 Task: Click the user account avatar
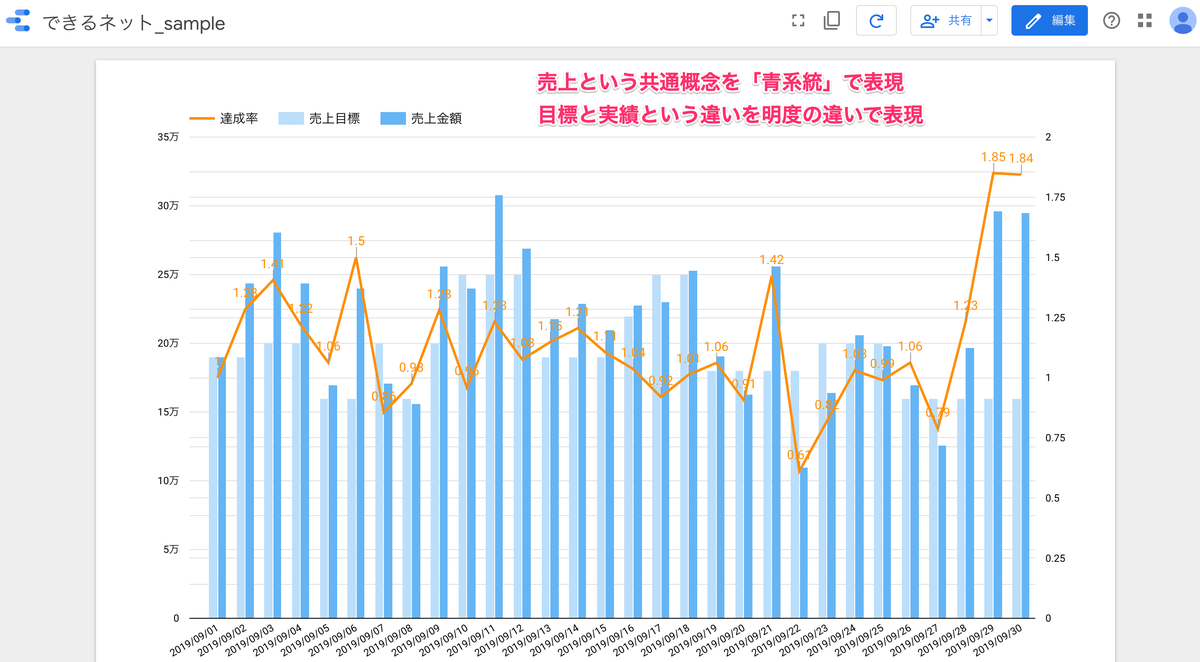coord(1182,21)
